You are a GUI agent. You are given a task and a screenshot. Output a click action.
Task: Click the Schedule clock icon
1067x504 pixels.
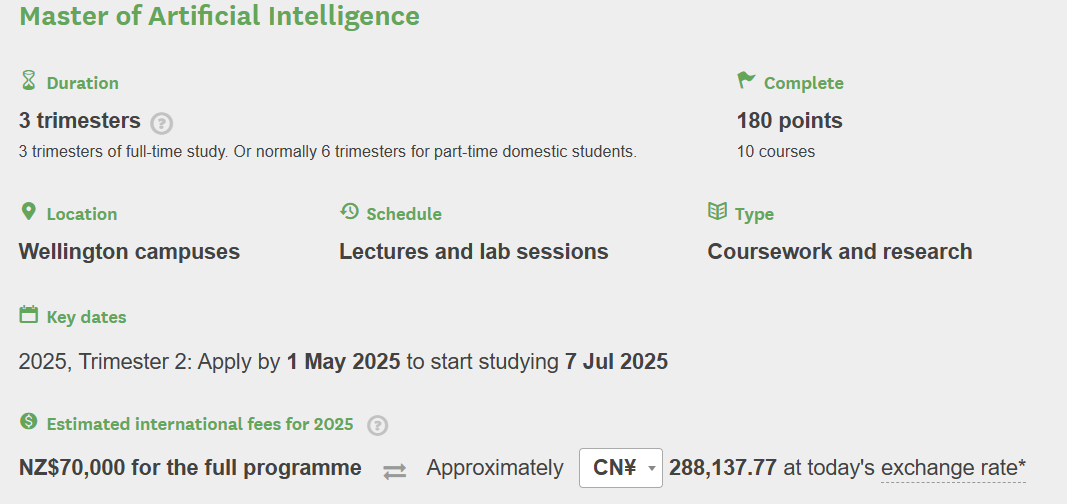coord(349,212)
